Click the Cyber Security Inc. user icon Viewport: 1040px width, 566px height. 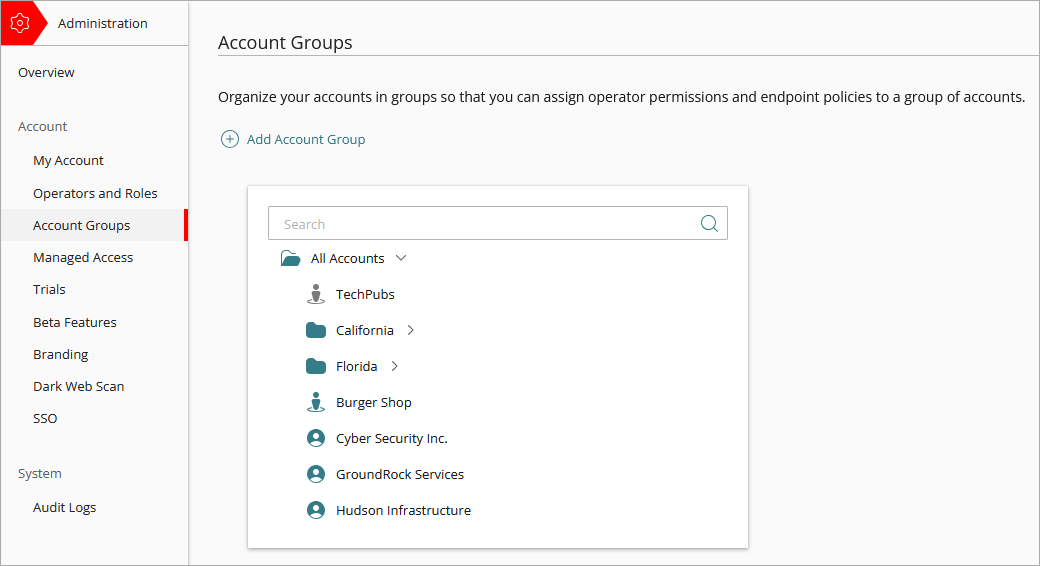click(316, 438)
